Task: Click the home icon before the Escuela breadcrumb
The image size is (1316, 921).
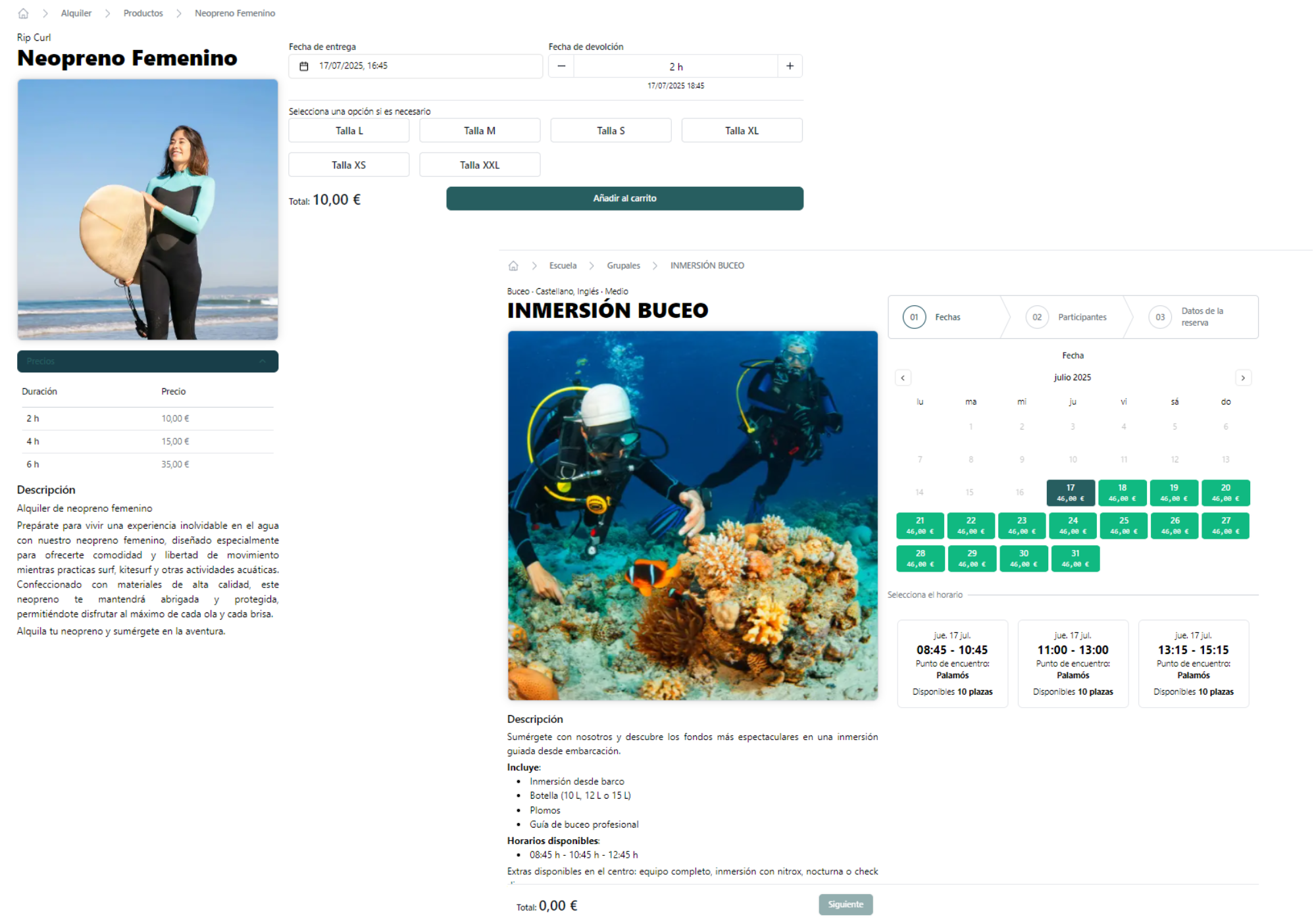Action: click(x=513, y=266)
